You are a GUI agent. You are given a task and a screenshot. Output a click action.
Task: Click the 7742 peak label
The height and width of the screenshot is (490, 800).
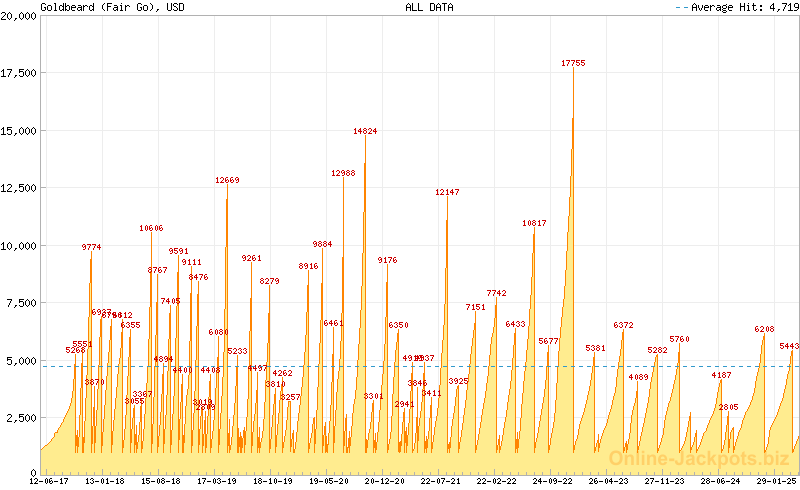point(497,293)
